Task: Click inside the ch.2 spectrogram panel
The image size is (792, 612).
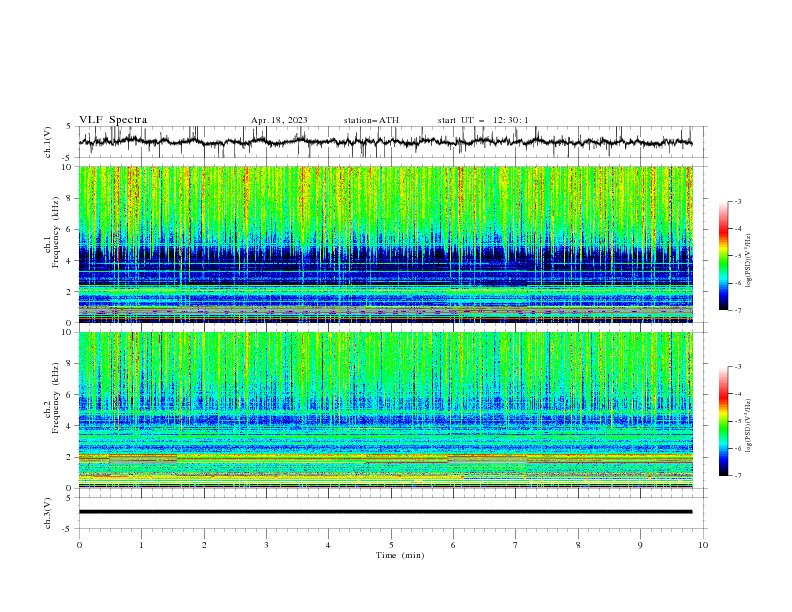Action: click(x=385, y=410)
